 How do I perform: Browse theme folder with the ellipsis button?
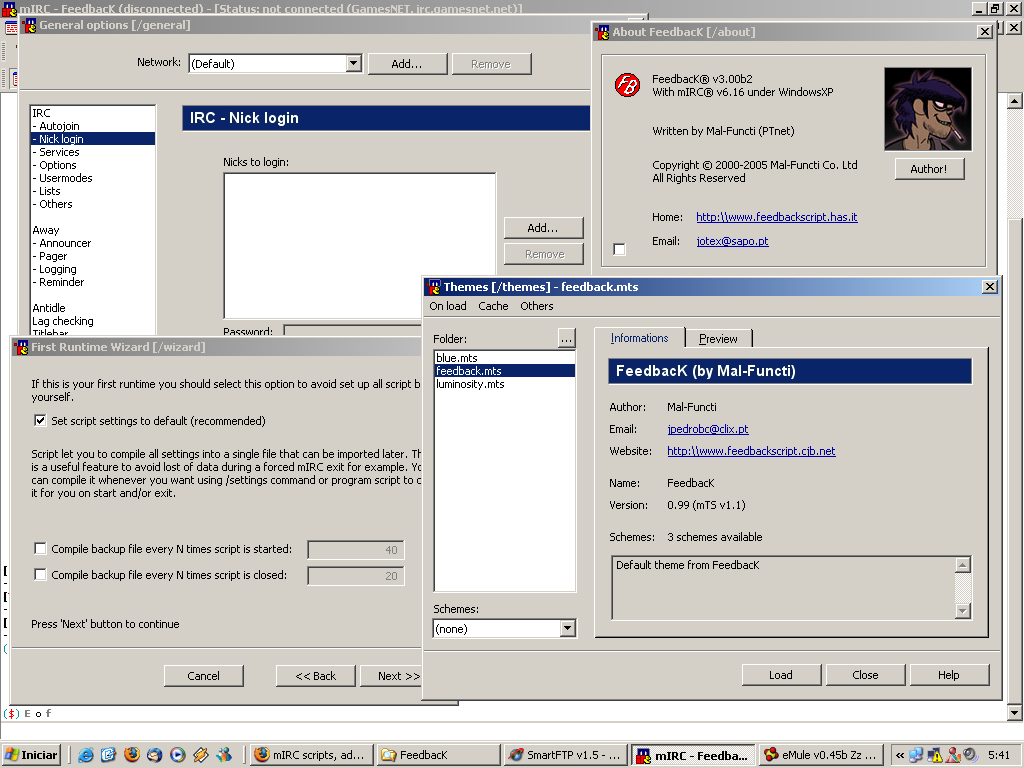(566, 338)
